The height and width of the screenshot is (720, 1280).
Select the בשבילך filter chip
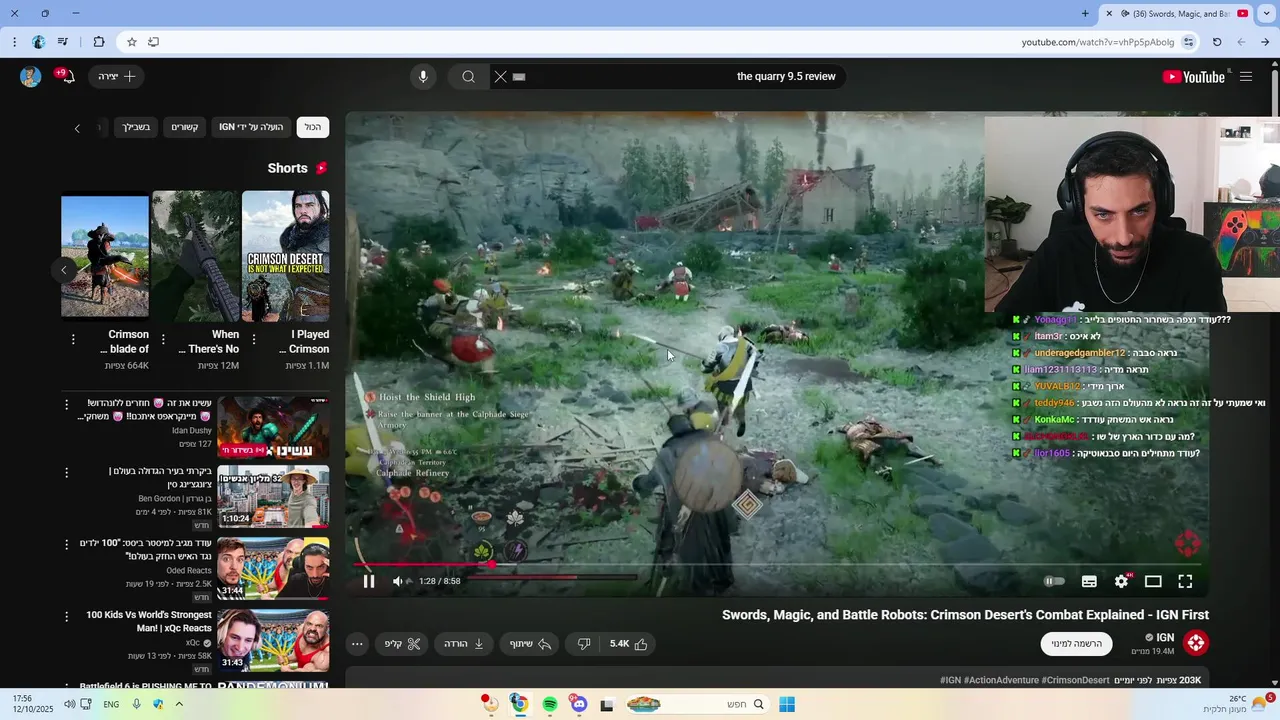pos(136,127)
